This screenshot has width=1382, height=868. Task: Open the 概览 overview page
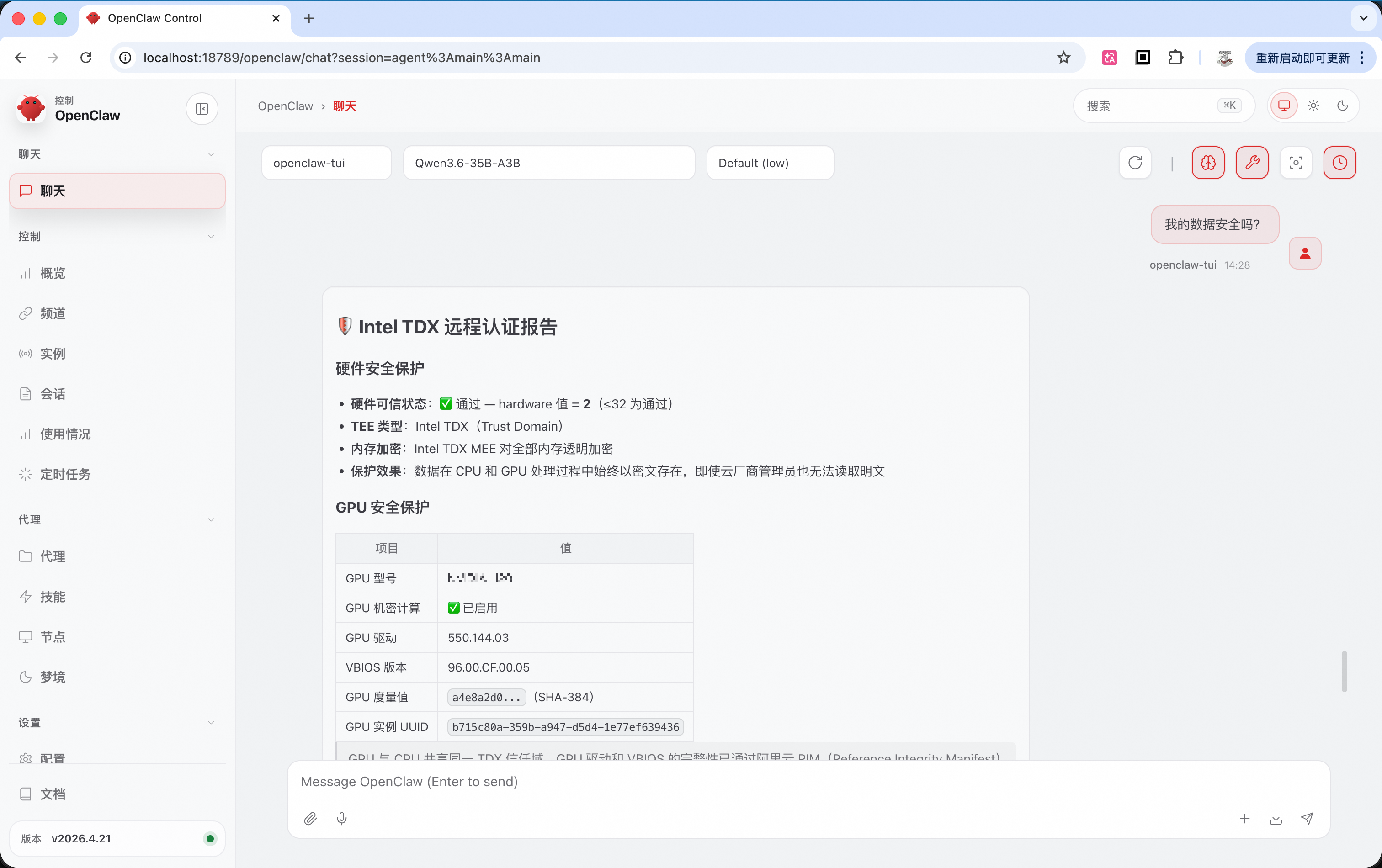coord(117,274)
